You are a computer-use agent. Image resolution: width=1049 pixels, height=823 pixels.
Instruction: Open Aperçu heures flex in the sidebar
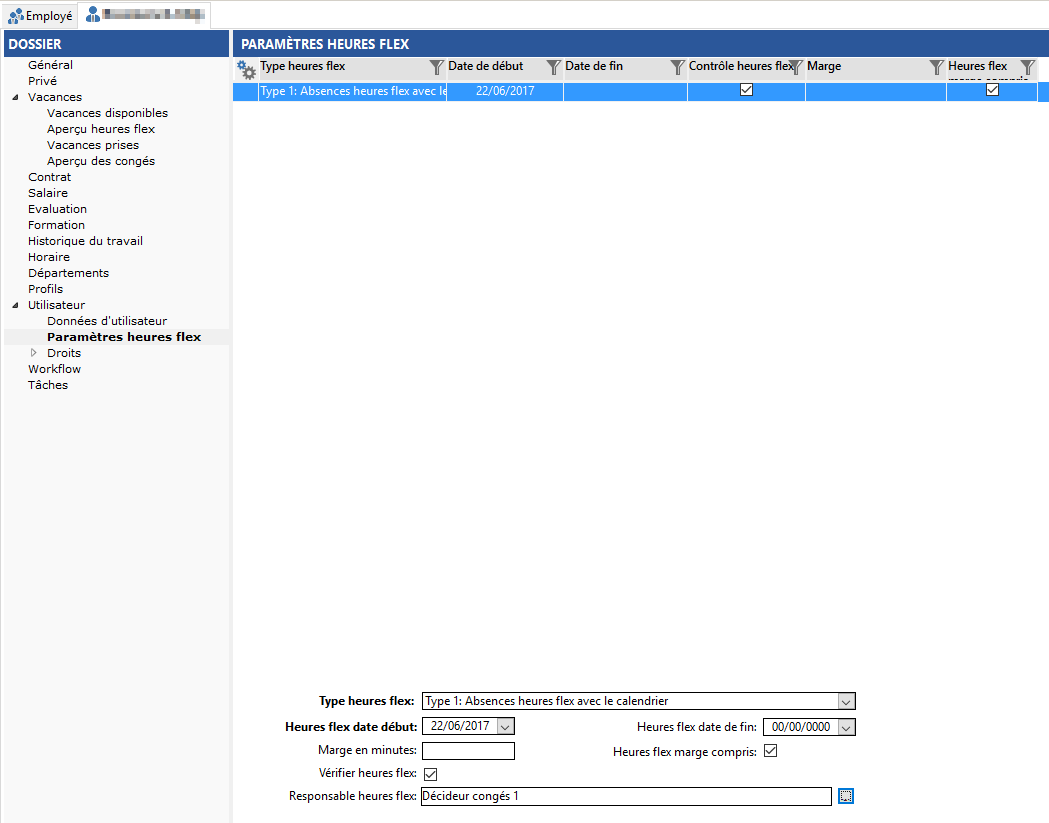100,129
